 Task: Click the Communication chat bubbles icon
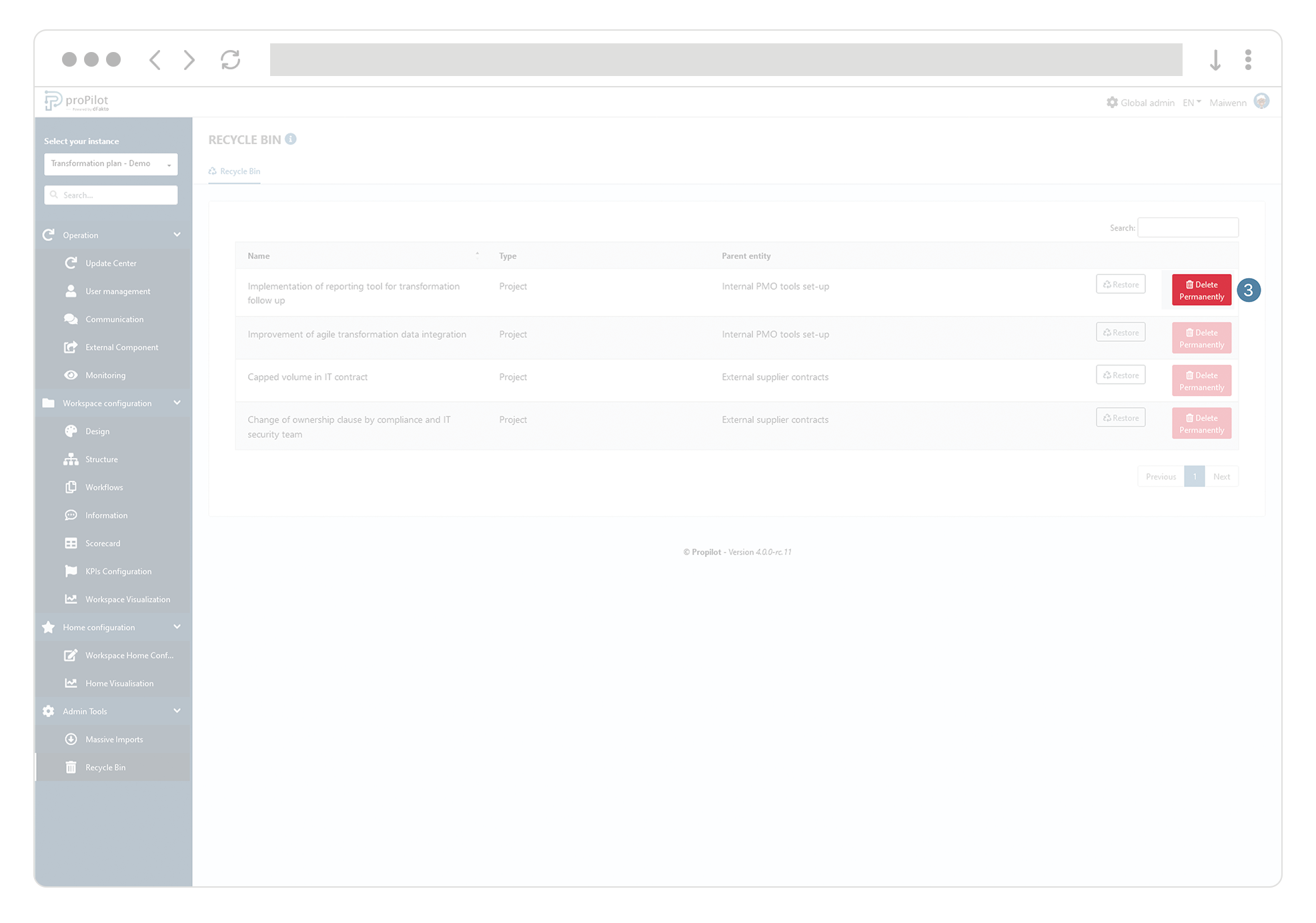click(x=71, y=319)
